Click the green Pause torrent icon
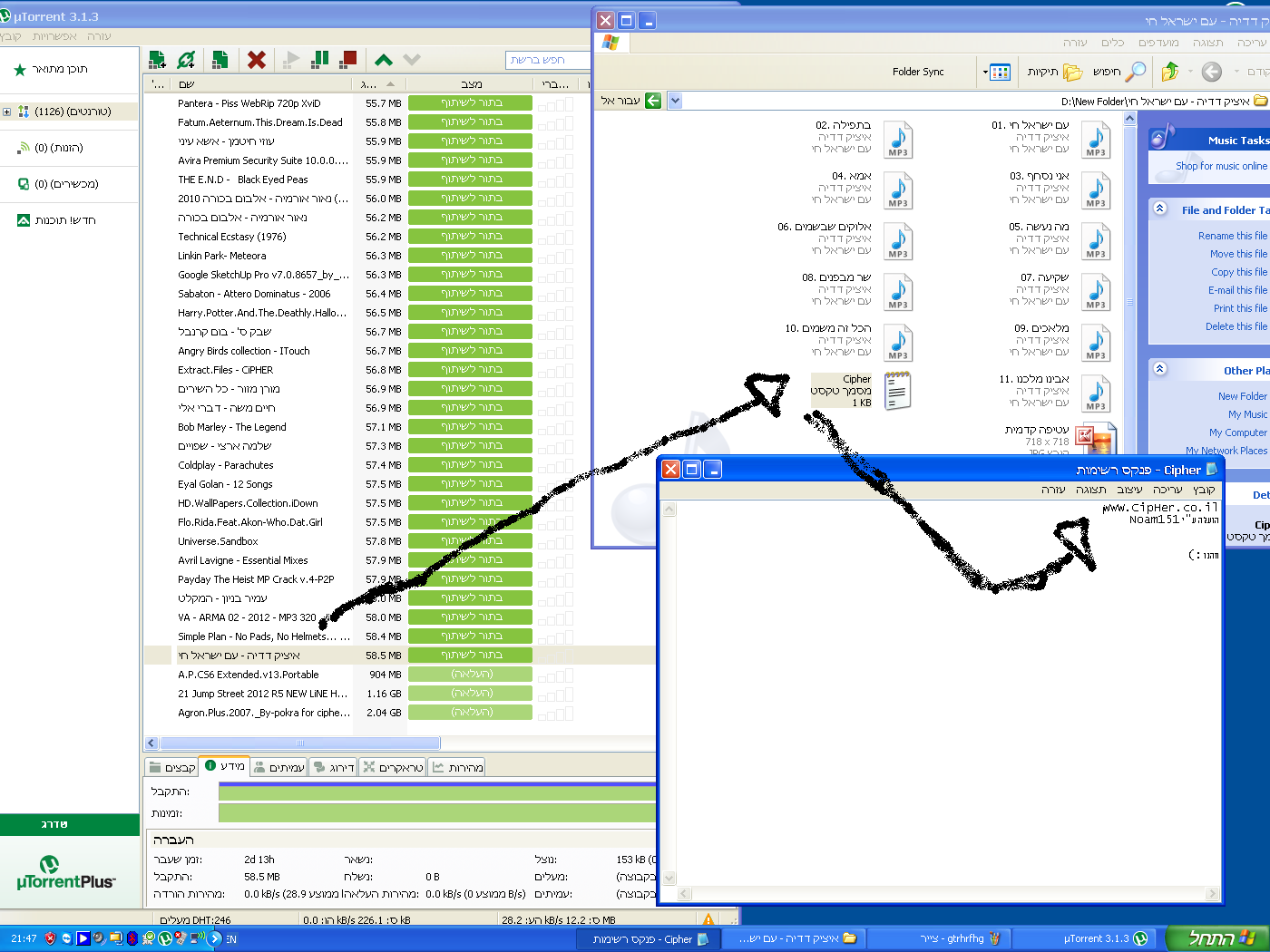1270x952 pixels. (x=319, y=60)
